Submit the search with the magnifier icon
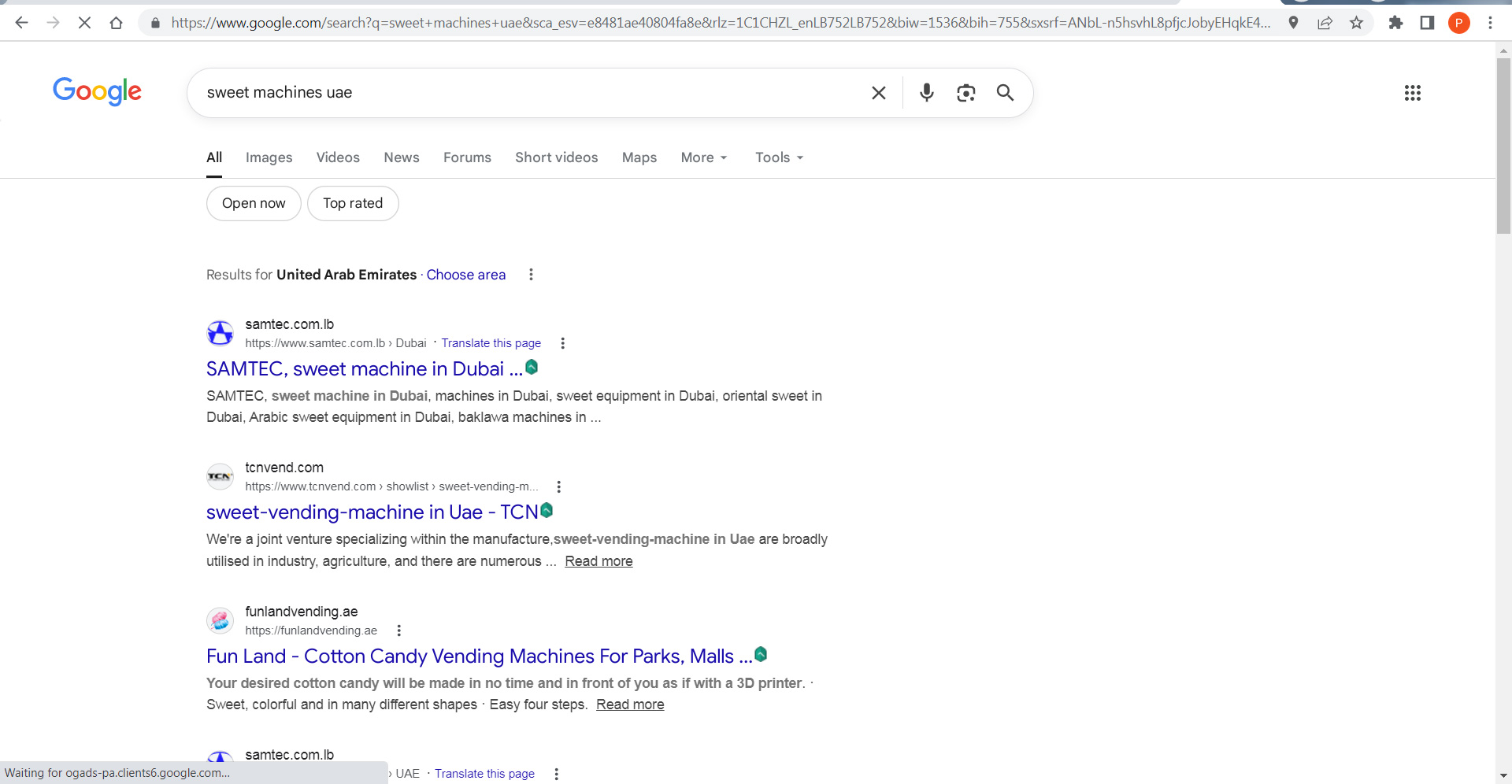Screen dimensions: 1512x784 click(x=1005, y=93)
